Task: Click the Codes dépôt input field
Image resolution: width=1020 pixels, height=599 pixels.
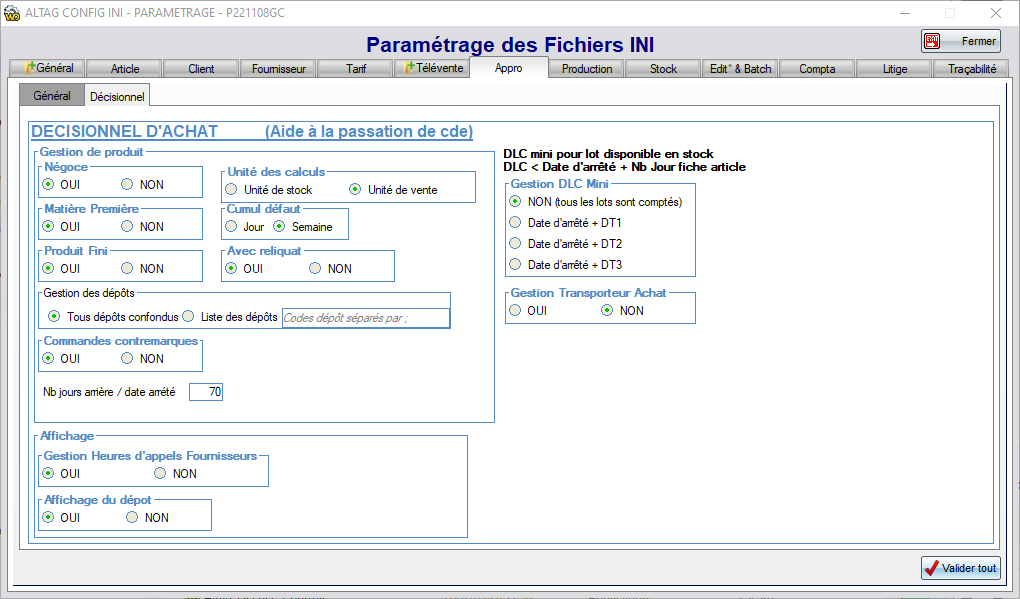Action: click(365, 318)
